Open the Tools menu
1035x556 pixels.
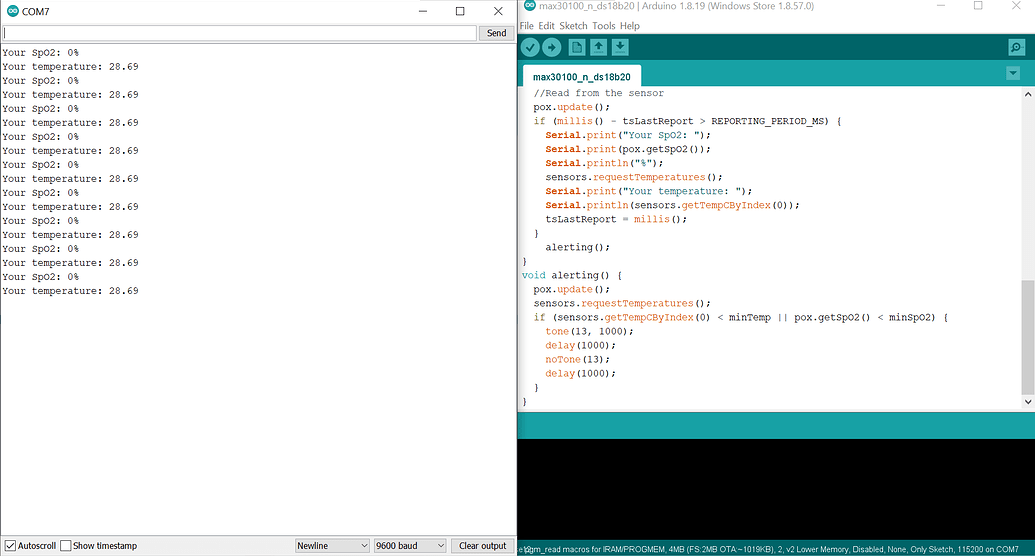pyautogui.click(x=603, y=26)
